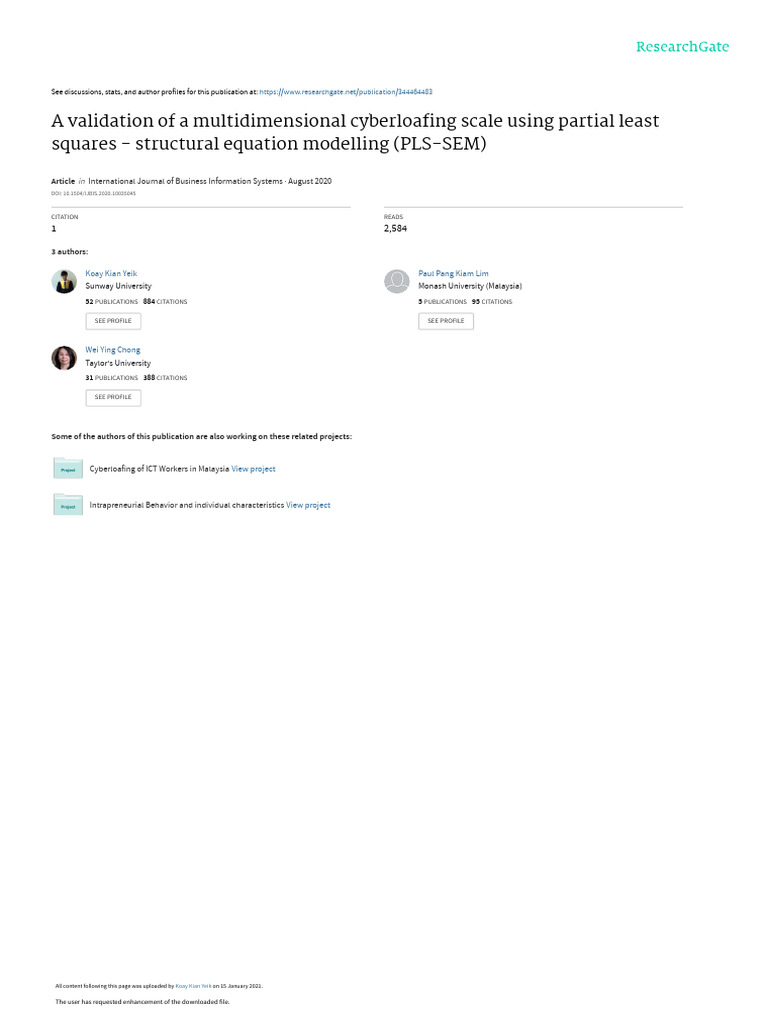Click the Cyberloafing of ICT Workers project icon

coord(68,468)
